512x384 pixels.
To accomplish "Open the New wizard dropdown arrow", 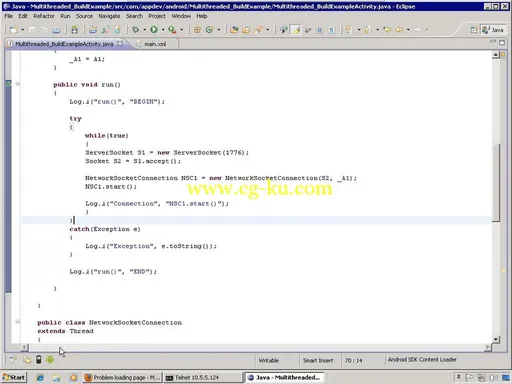I will 22,30.
